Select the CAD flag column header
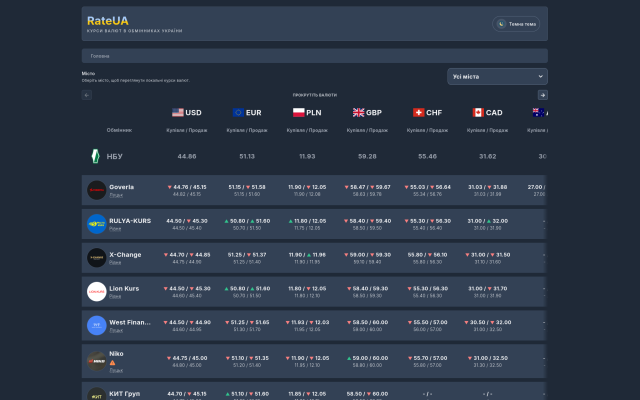Screen dimensions: 640x400 [487, 113]
